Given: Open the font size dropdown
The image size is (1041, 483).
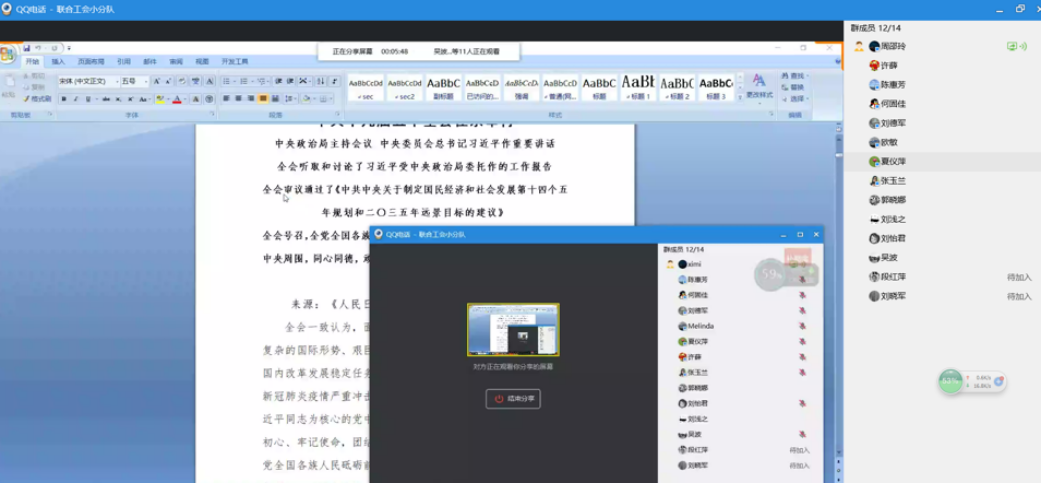Looking at the screenshot, I should point(146,81).
